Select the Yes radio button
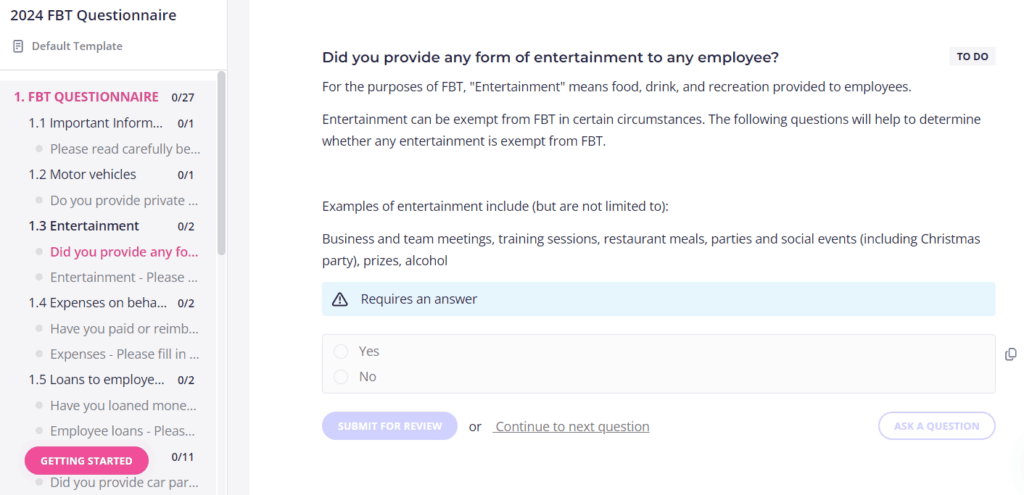Image resolution: width=1024 pixels, height=495 pixels. point(341,351)
